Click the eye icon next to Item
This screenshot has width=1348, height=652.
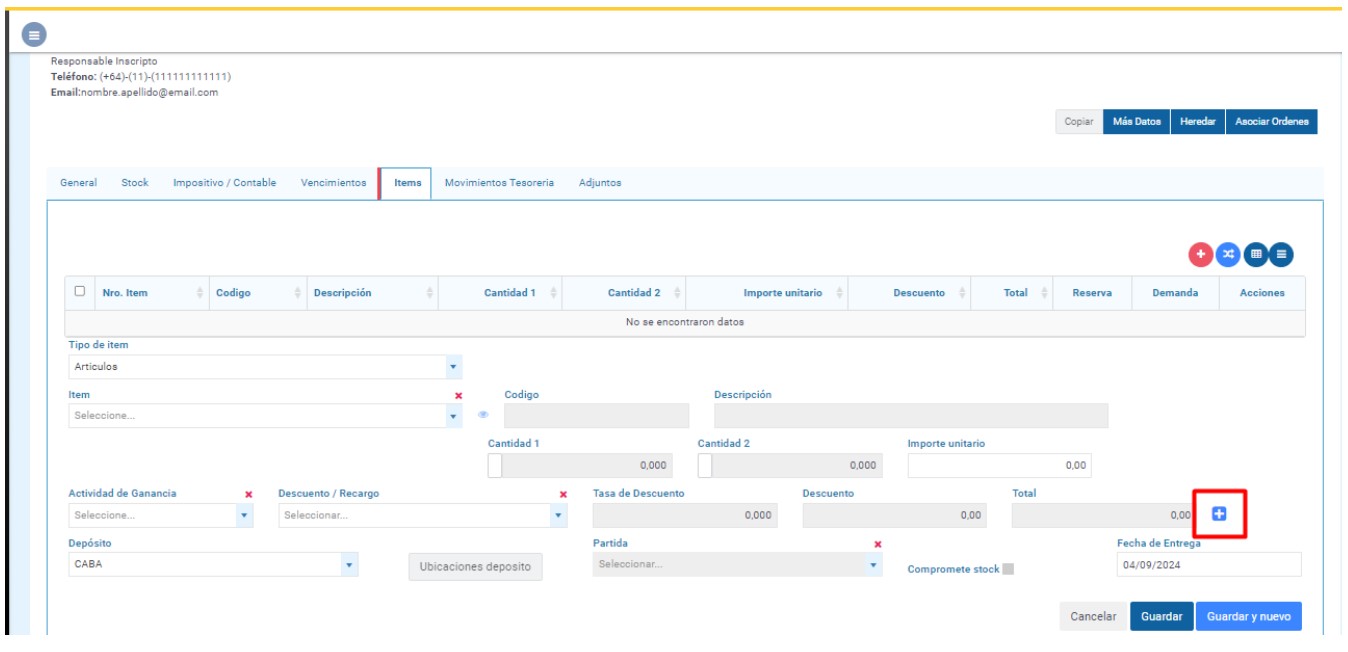click(x=483, y=416)
